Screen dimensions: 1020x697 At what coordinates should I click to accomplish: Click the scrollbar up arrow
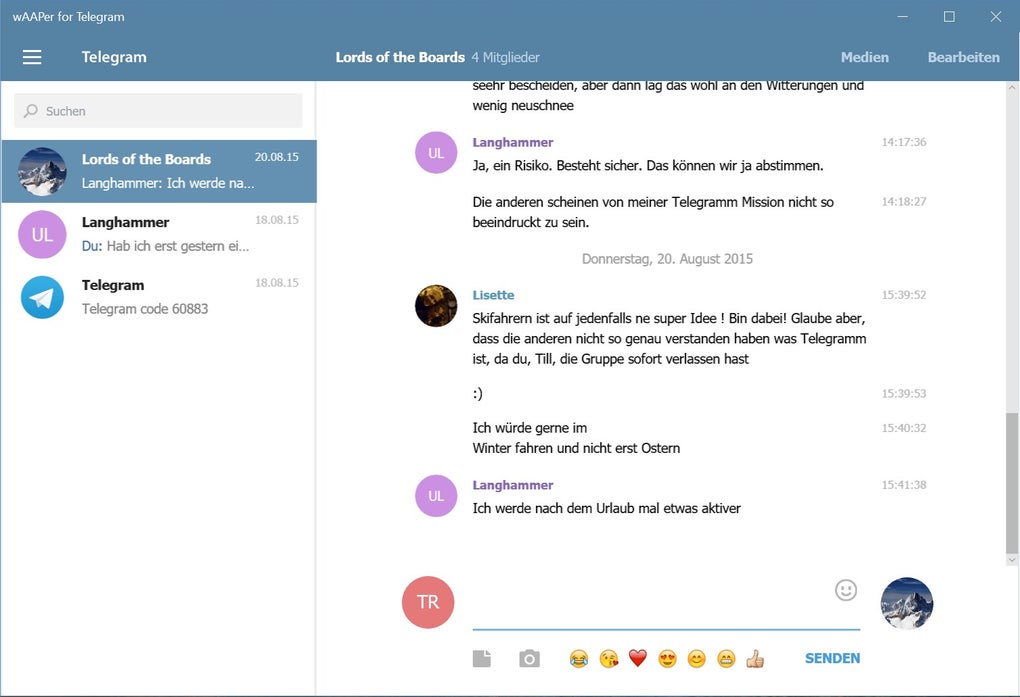tap(1012, 87)
